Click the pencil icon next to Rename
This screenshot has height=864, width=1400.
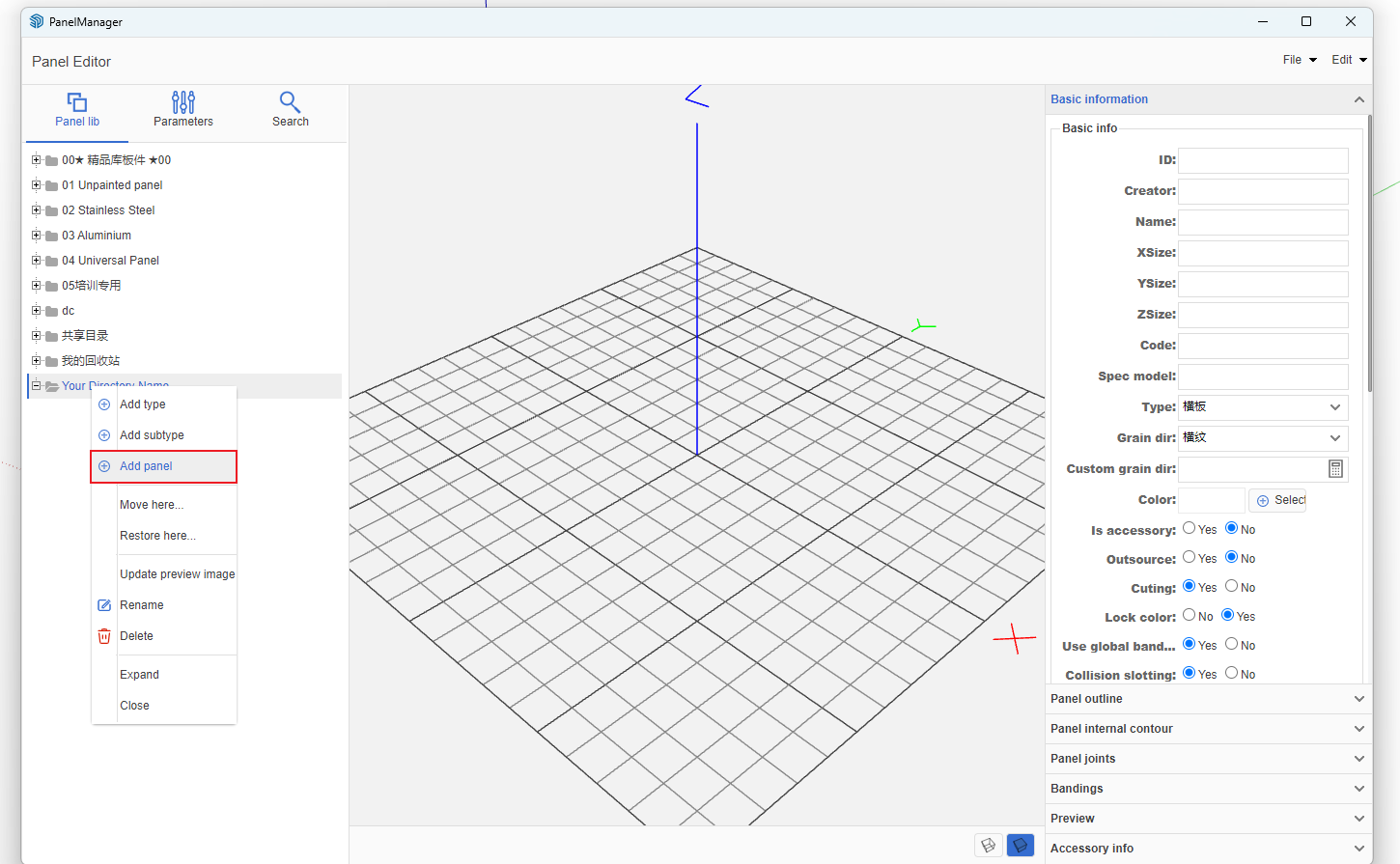pyautogui.click(x=104, y=605)
